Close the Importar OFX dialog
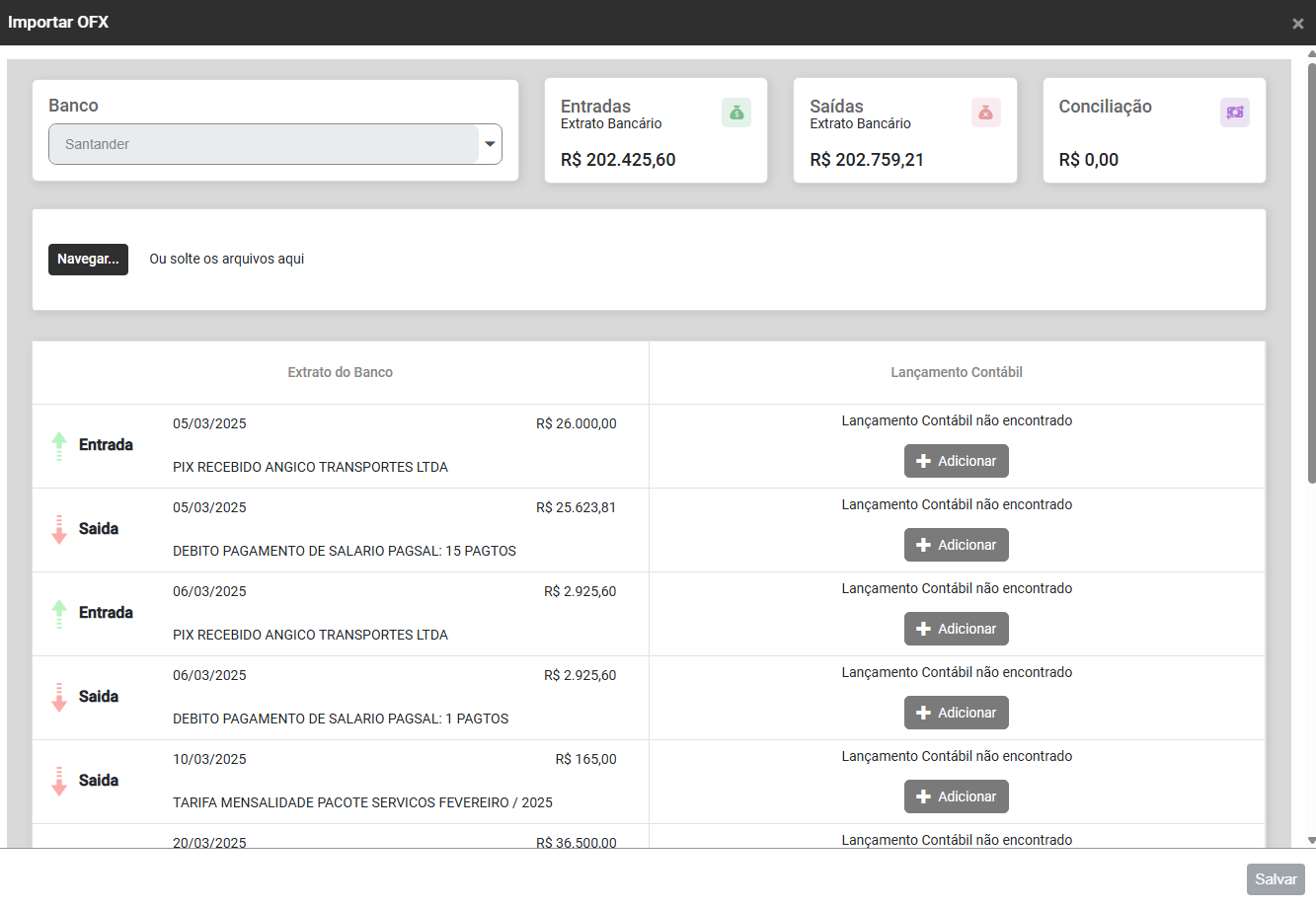This screenshot has height=909, width=1316. coord(1297,24)
